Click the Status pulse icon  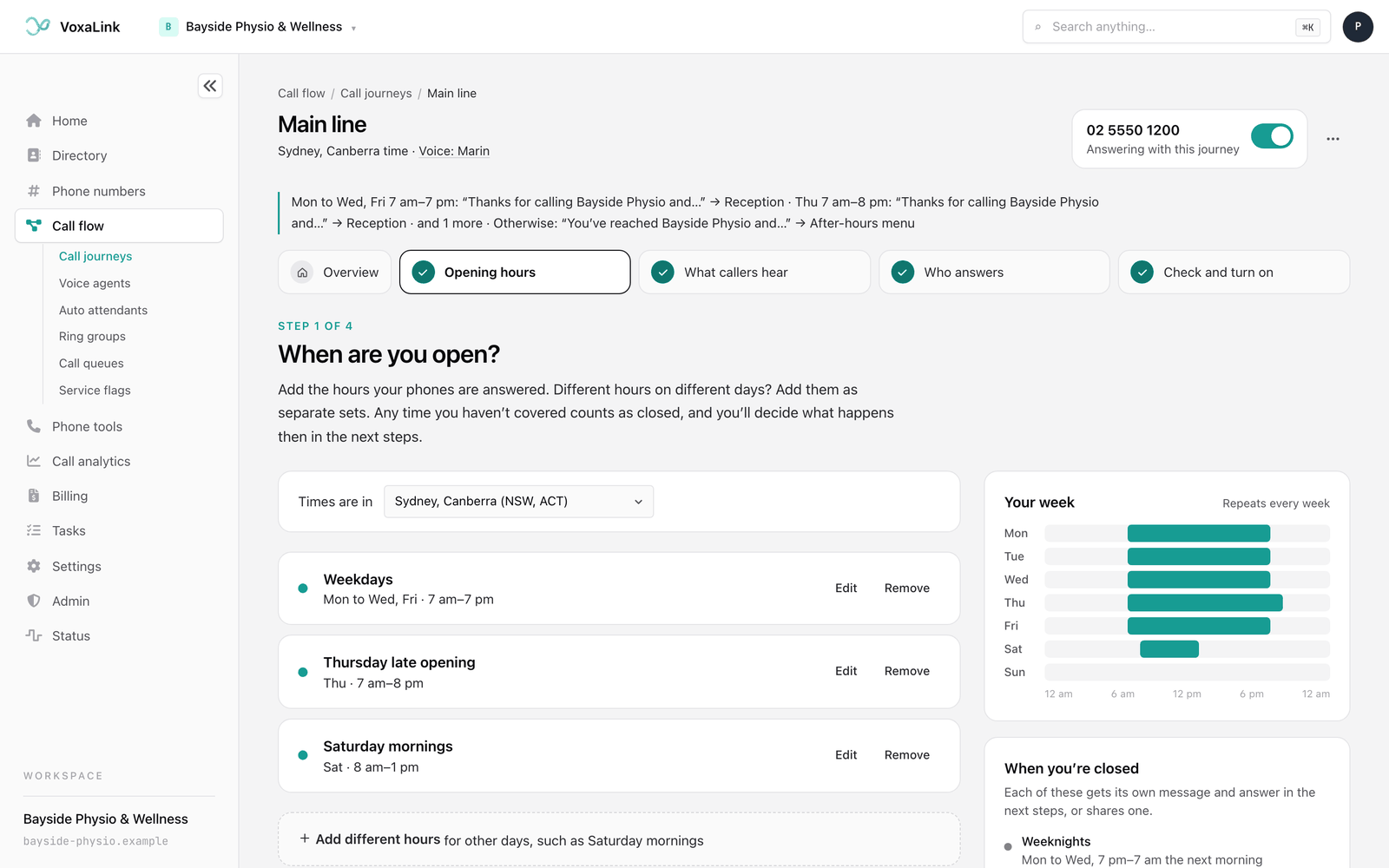click(34, 635)
